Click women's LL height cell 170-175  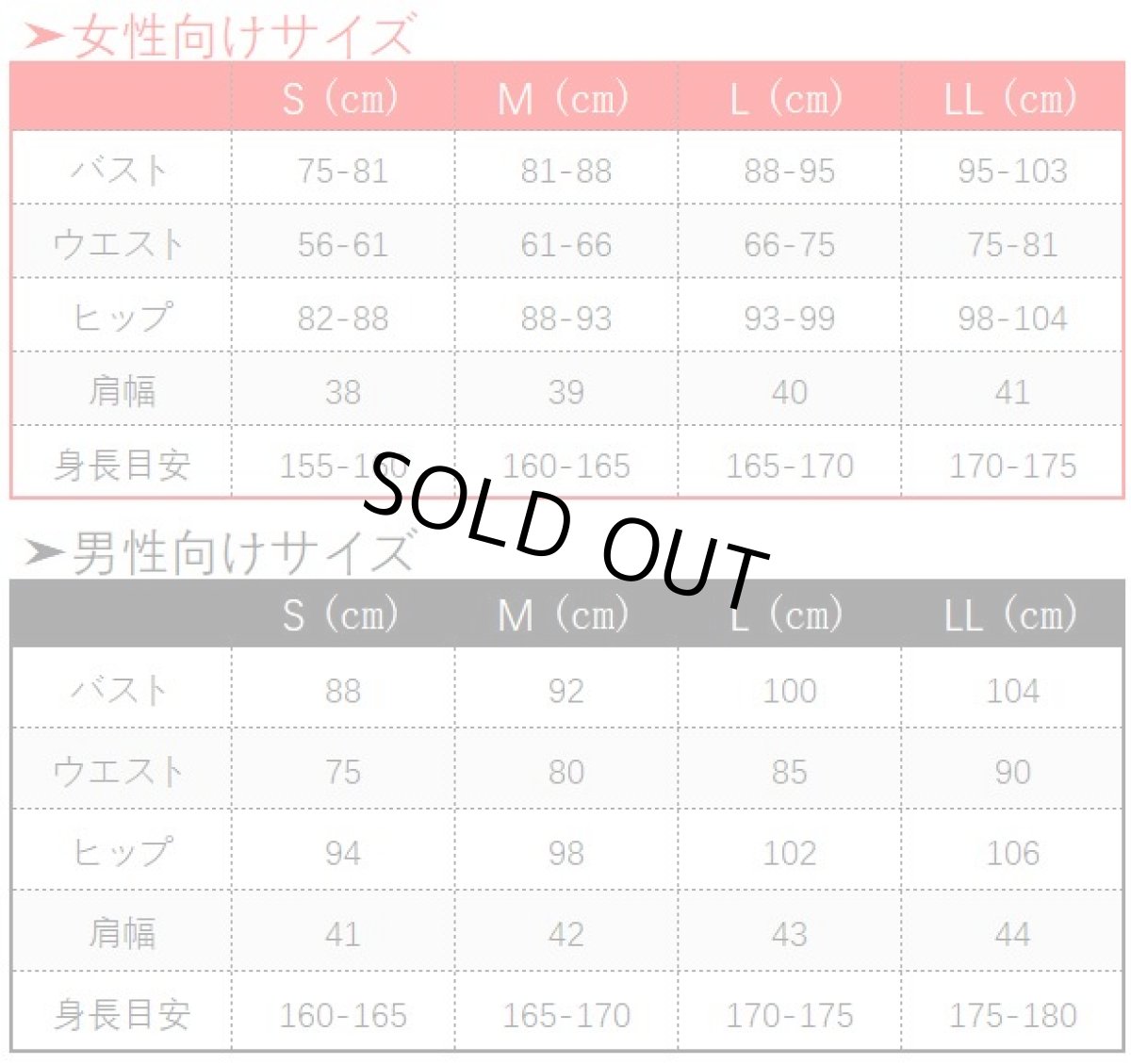(1012, 466)
